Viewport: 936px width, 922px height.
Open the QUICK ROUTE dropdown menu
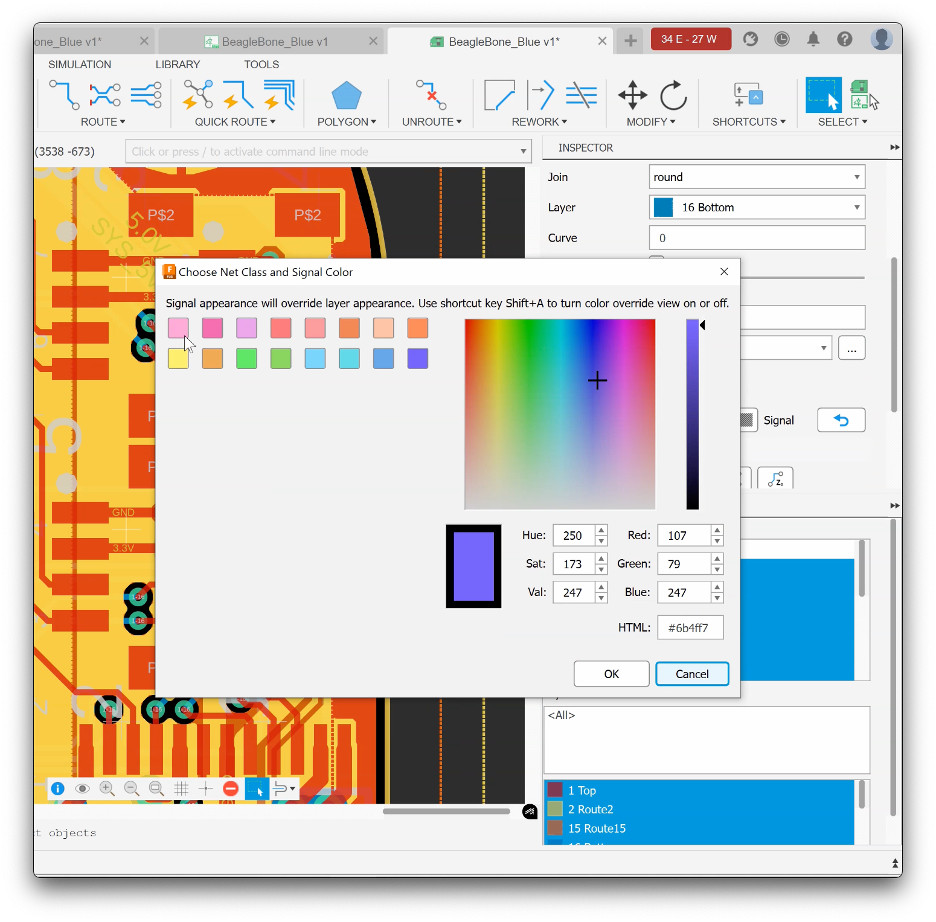[x=235, y=122]
